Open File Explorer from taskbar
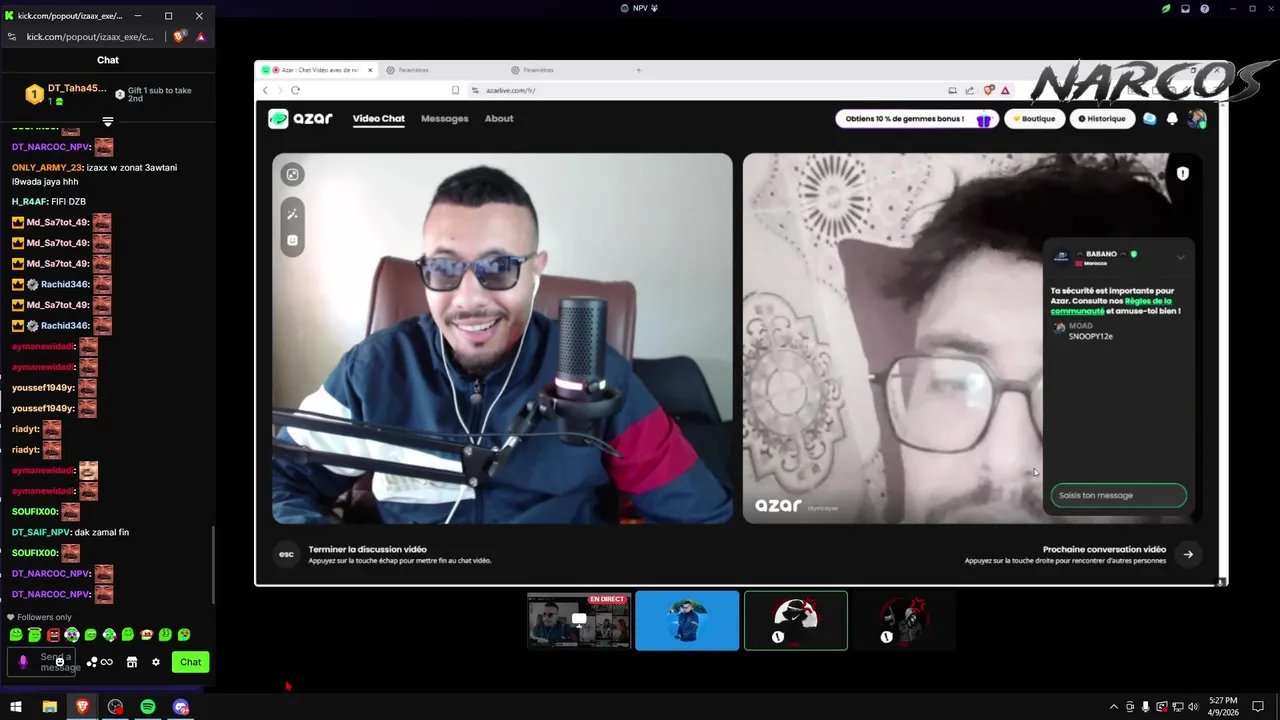The width and height of the screenshot is (1280, 720). pyautogui.click(x=49, y=707)
